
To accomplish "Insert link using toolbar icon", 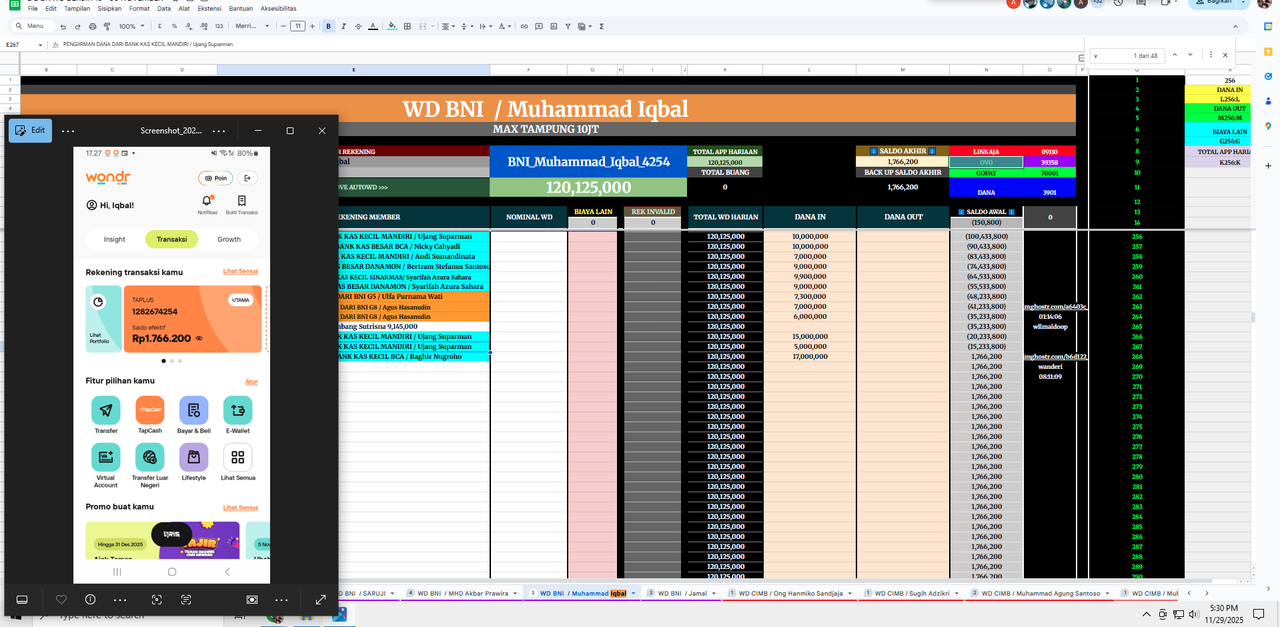I will tap(524, 26).
